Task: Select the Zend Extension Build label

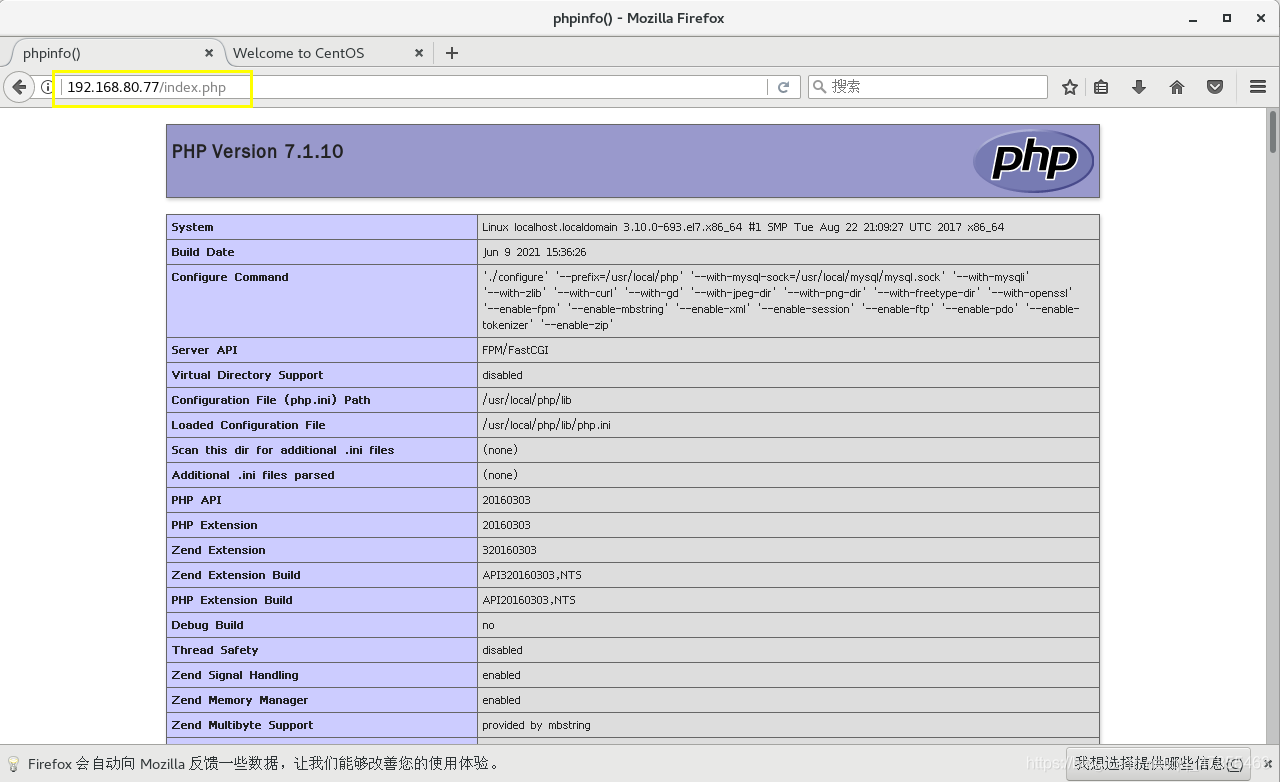Action: 236,575
